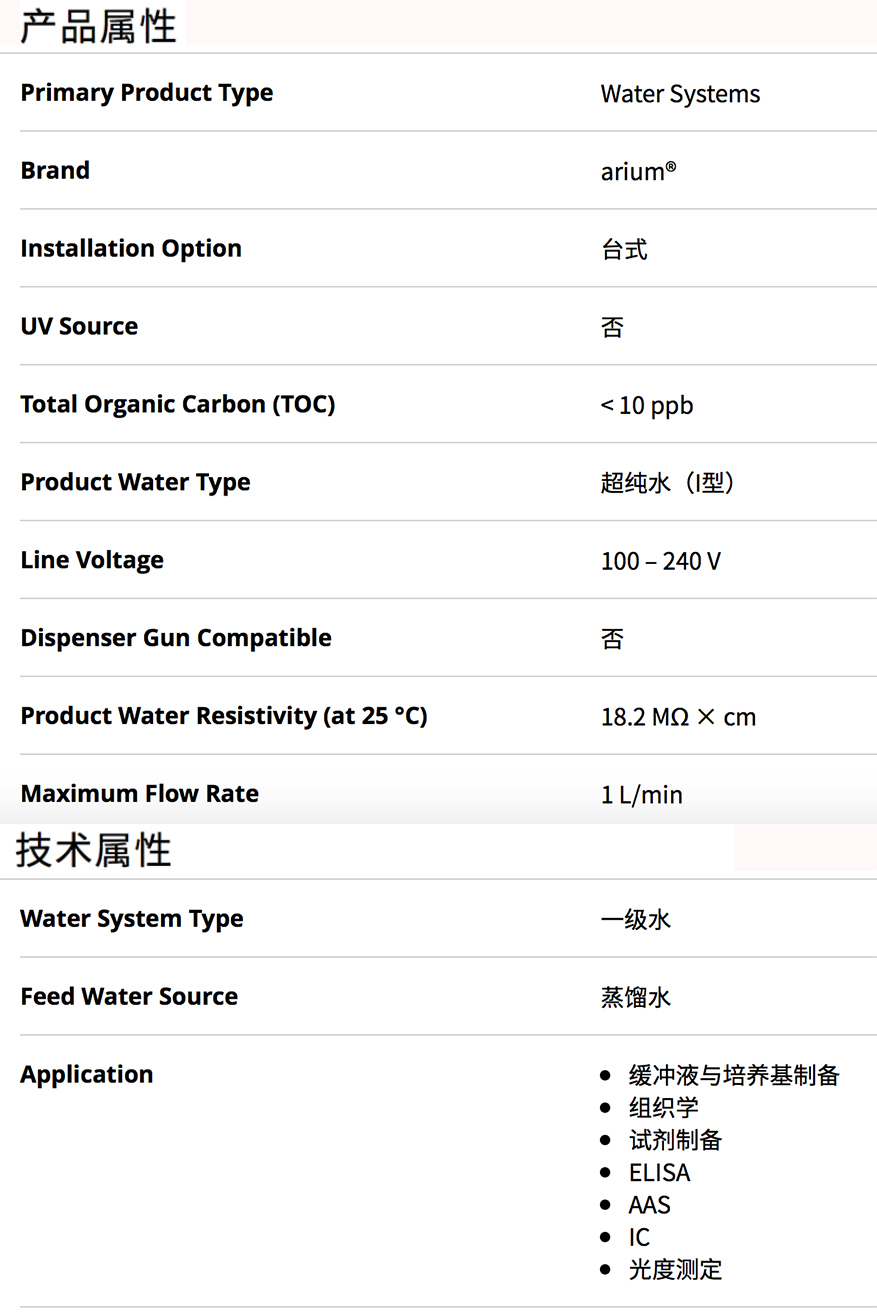Select the Installation Option label
Viewport: 877px width, 1312px height.
131,249
